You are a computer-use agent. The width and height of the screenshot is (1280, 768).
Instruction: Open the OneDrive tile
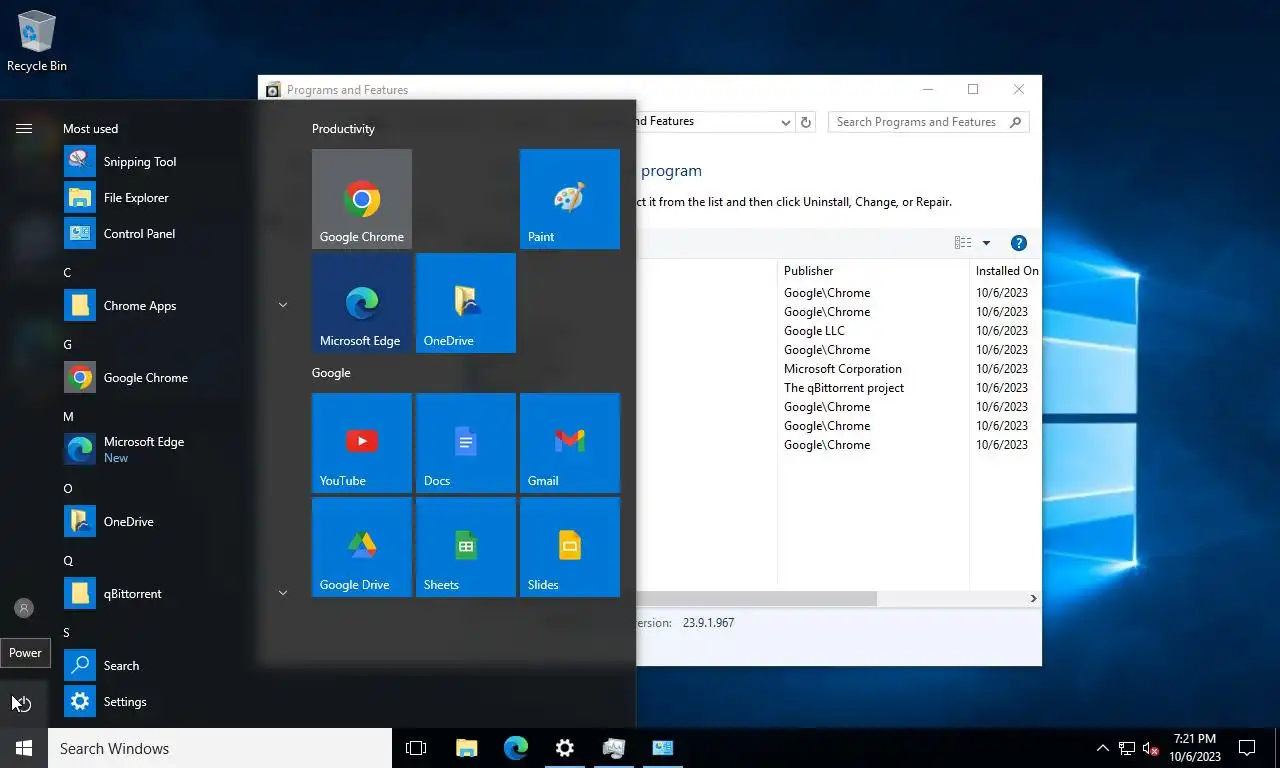point(466,303)
